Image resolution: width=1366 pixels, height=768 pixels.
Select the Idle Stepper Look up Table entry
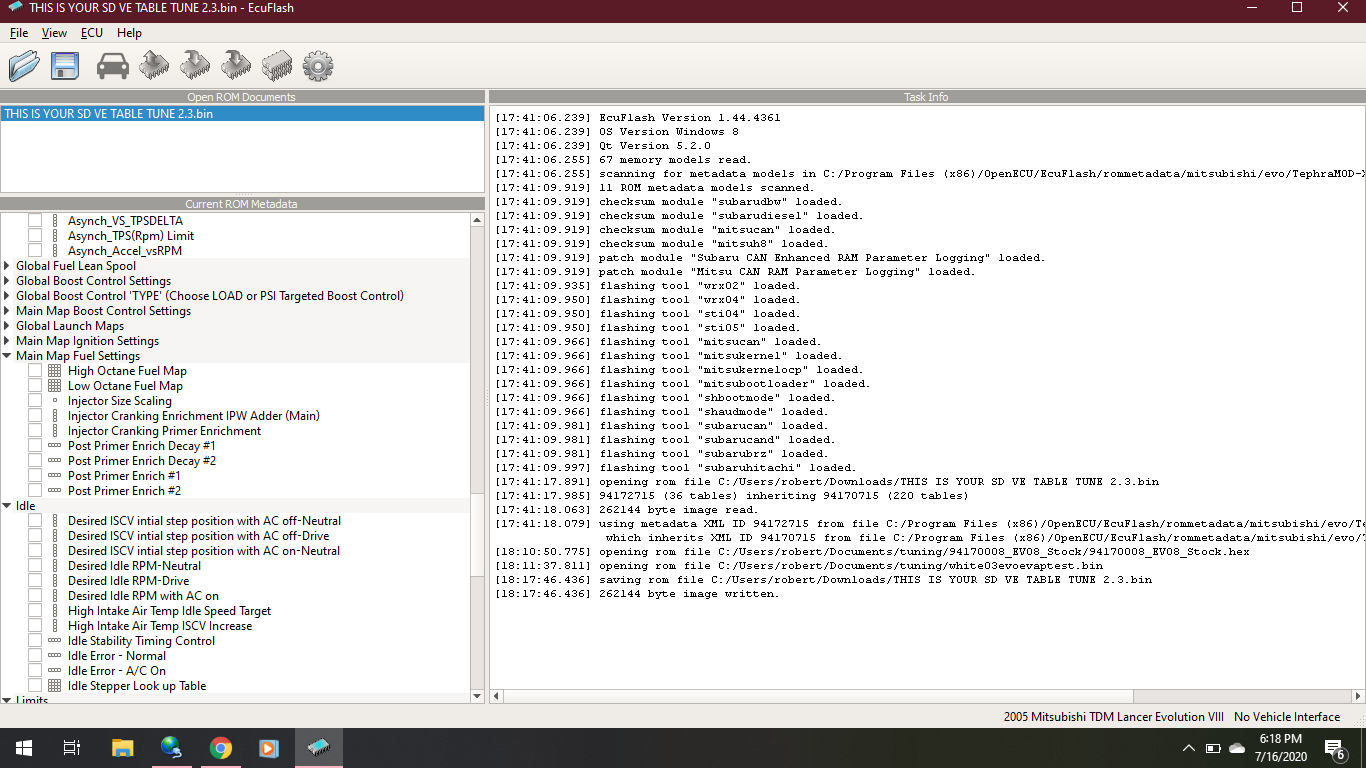click(x=137, y=686)
